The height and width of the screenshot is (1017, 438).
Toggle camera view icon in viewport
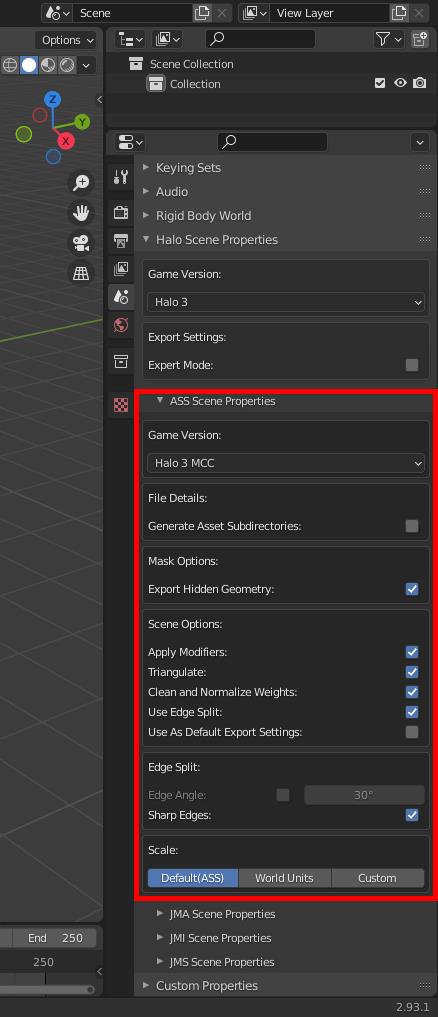(x=81, y=243)
